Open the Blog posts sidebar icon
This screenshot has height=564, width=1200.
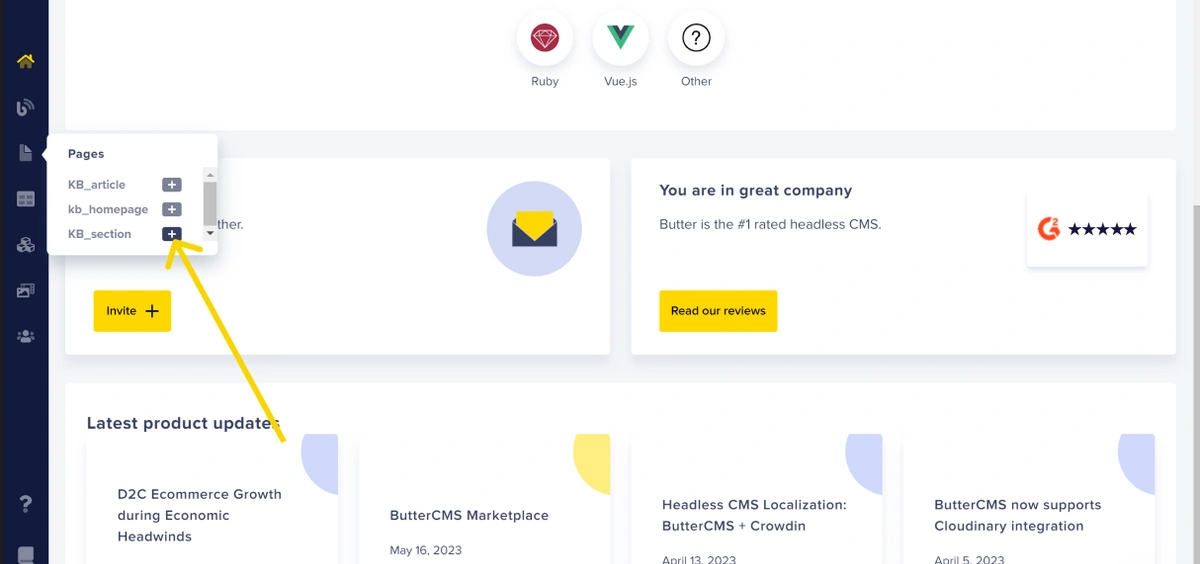click(26, 107)
